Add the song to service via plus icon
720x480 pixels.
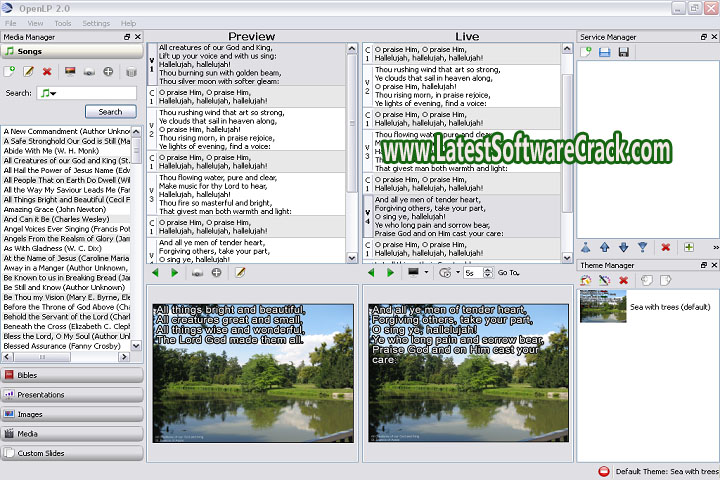(108, 71)
